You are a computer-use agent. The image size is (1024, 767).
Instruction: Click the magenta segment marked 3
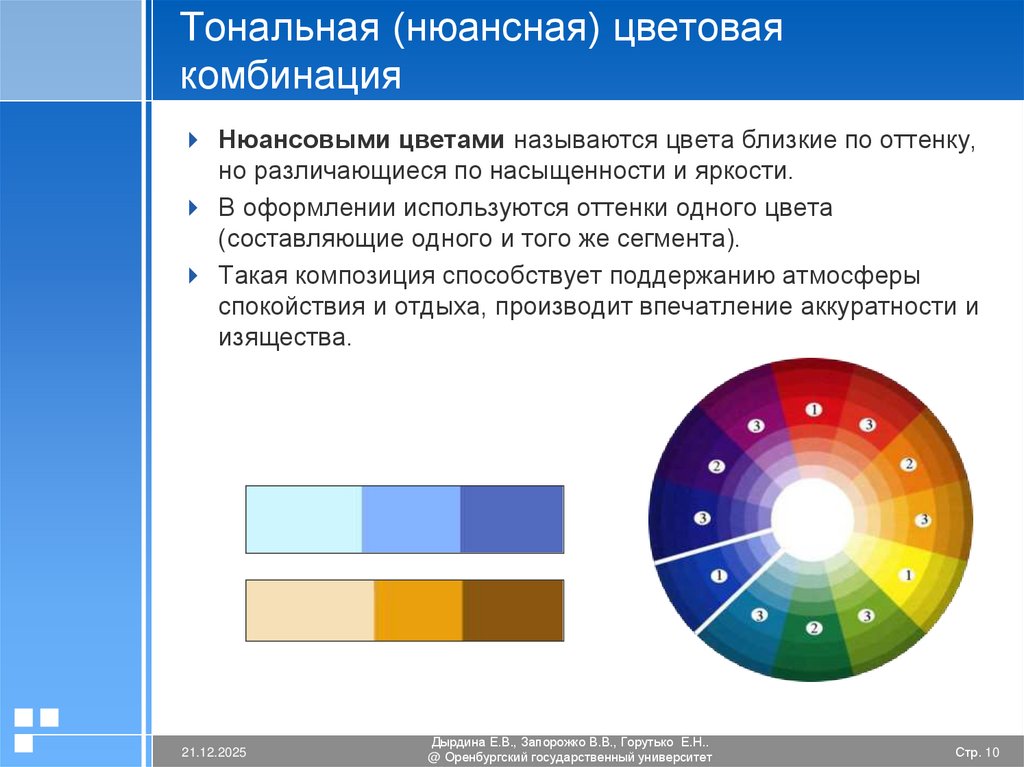(x=757, y=425)
